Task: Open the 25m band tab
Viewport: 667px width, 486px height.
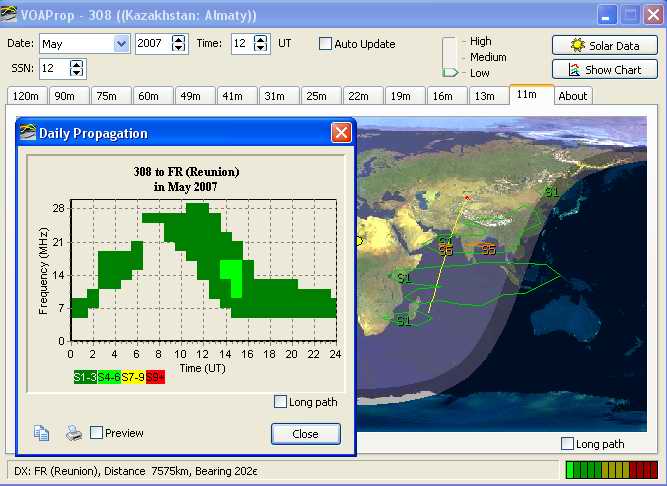Action: coord(321,96)
